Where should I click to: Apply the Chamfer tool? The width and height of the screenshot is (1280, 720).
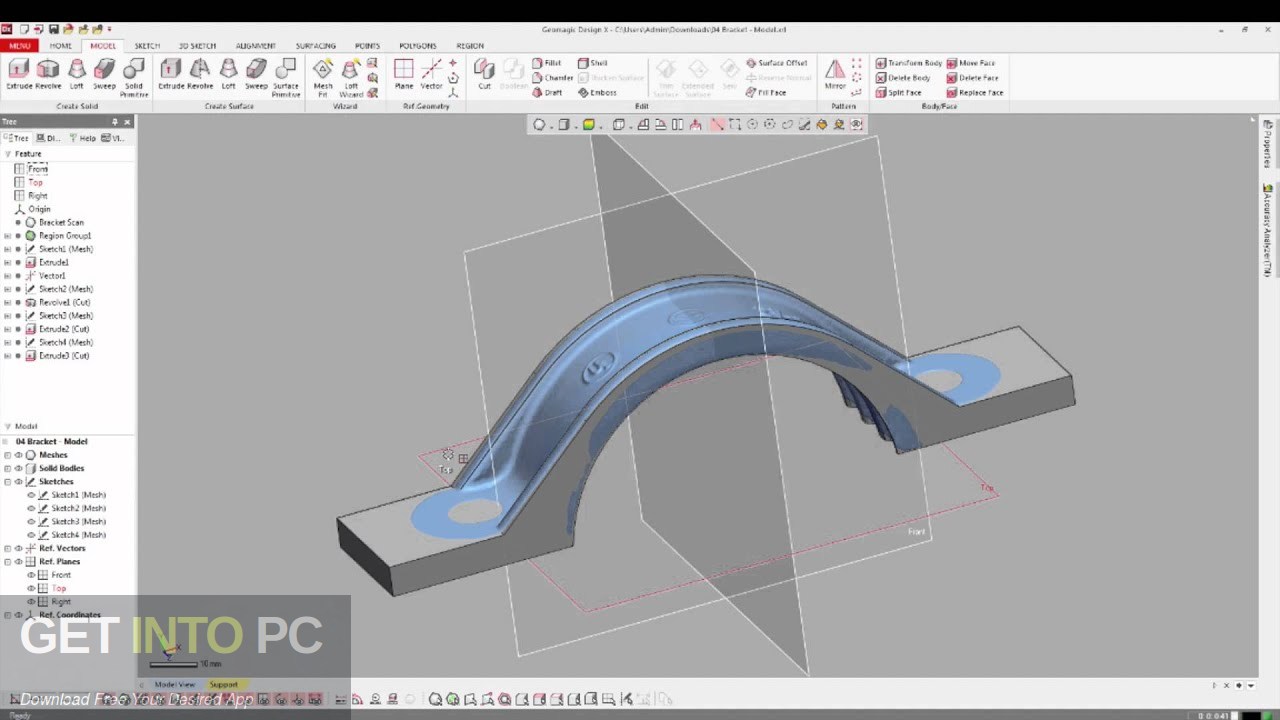pos(552,78)
